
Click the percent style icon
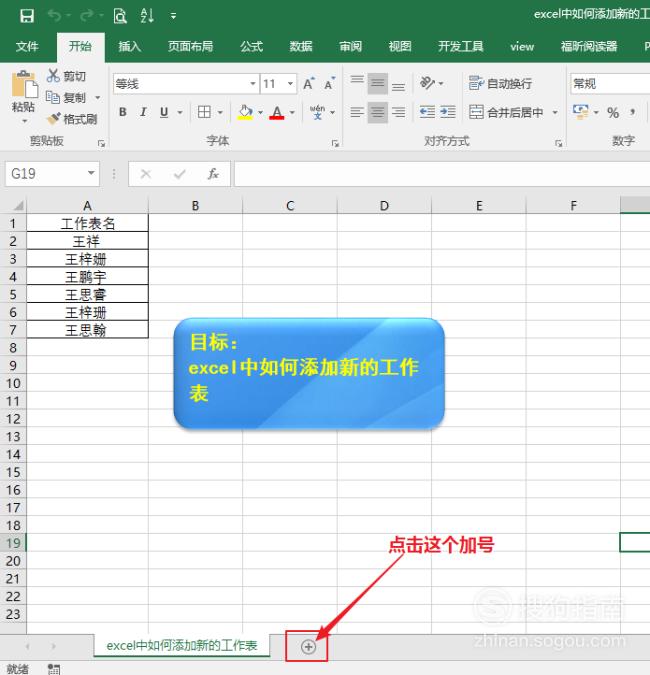[x=613, y=112]
